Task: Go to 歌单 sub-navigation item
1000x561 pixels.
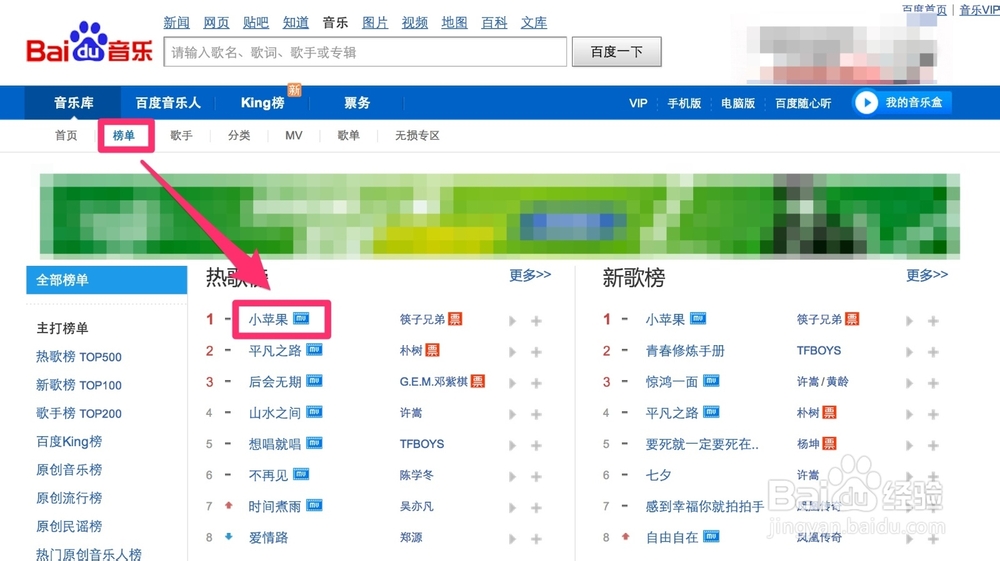Action: tap(348, 135)
